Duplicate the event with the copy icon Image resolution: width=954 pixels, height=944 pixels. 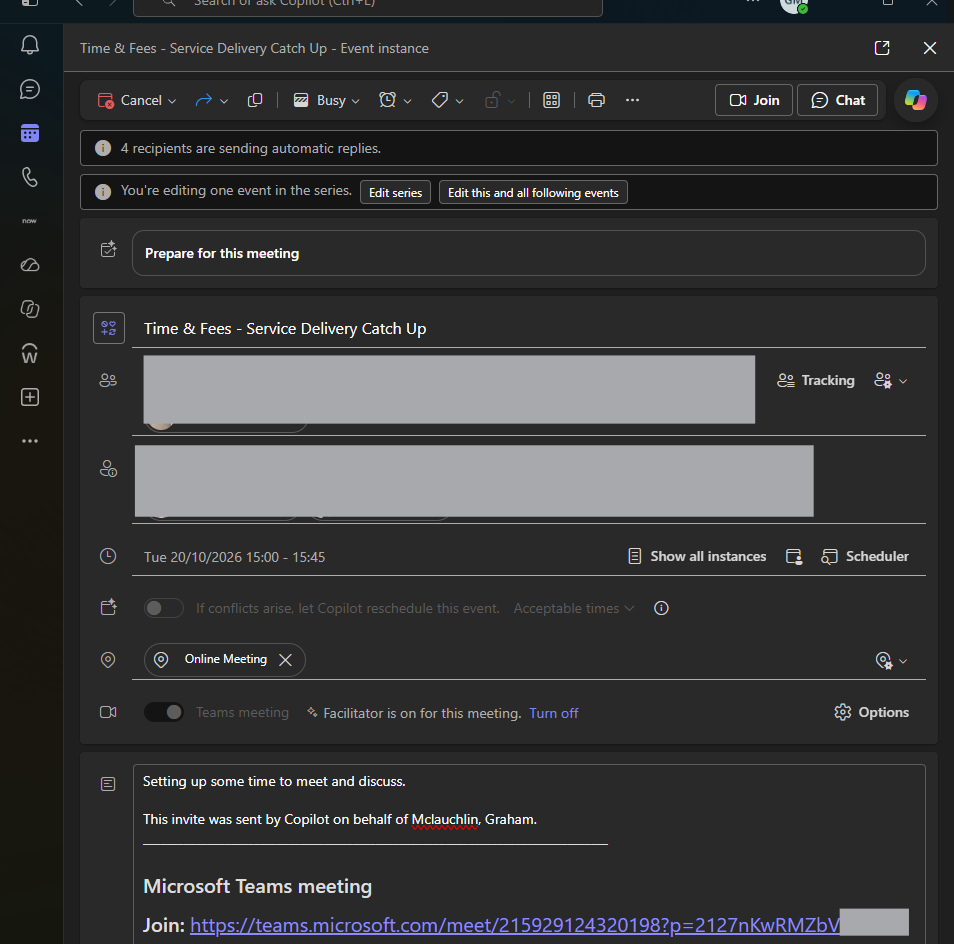point(255,100)
